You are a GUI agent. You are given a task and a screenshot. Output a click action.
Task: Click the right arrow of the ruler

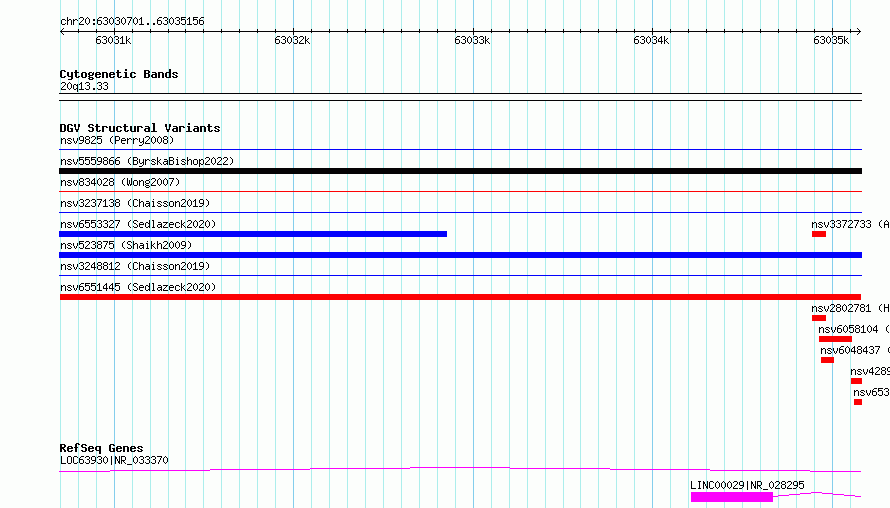click(859, 31)
